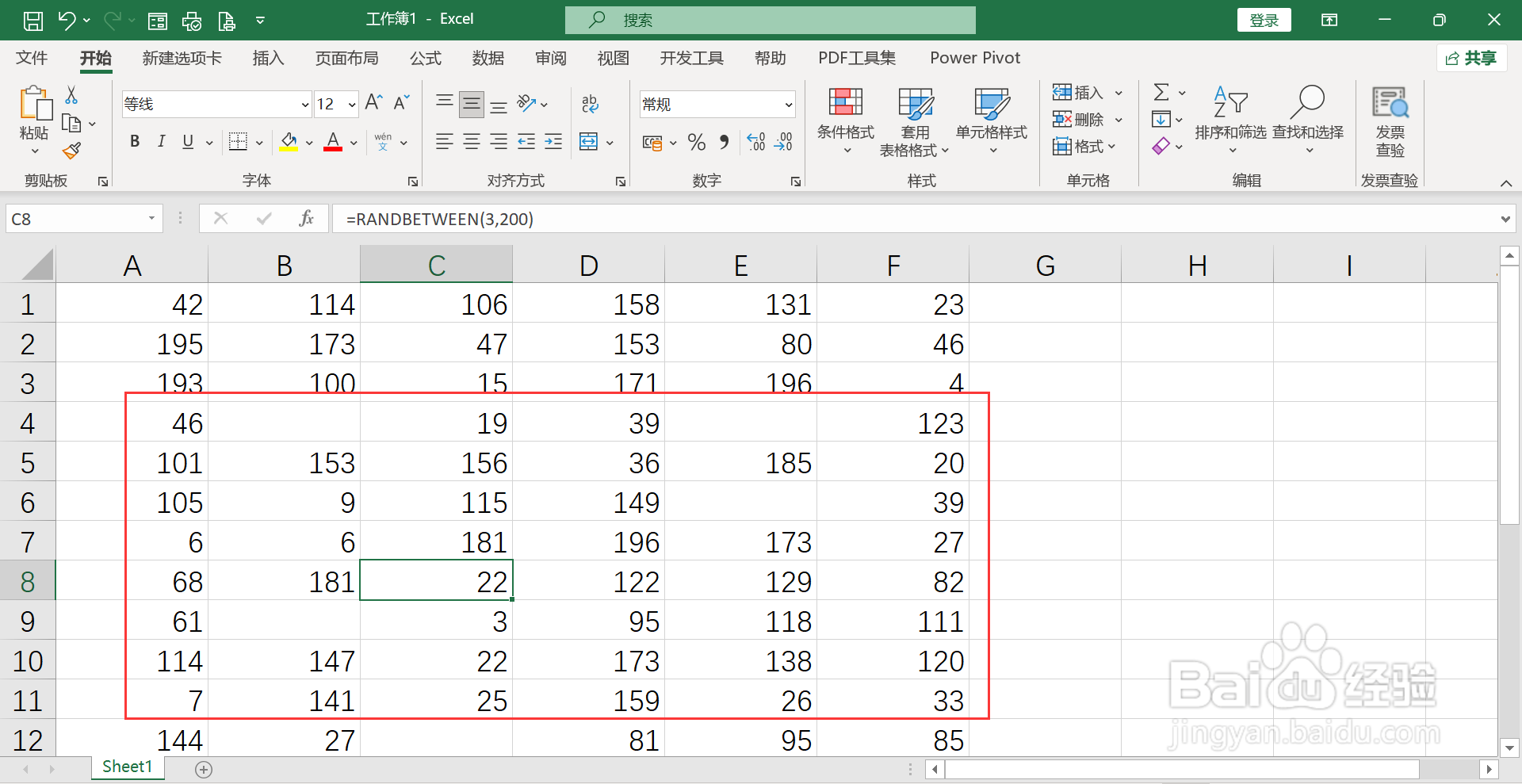The width and height of the screenshot is (1522, 784).
Task: Open the font size 12 dropdown
Action: click(x=352, y=105)
